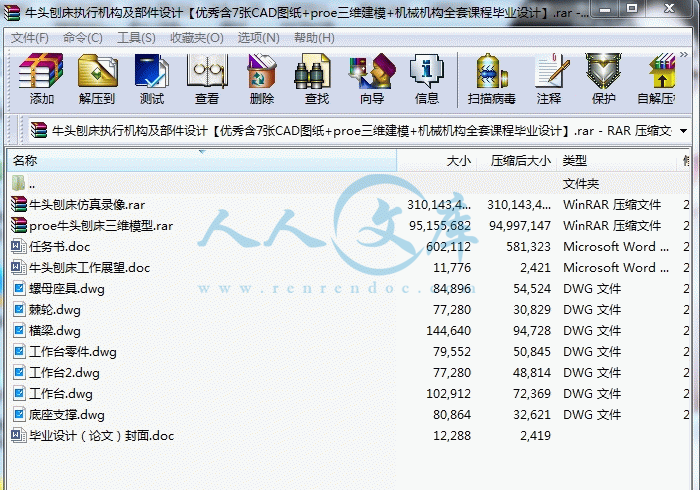Select 螺母座具.dwg file

tap(349, 288)
